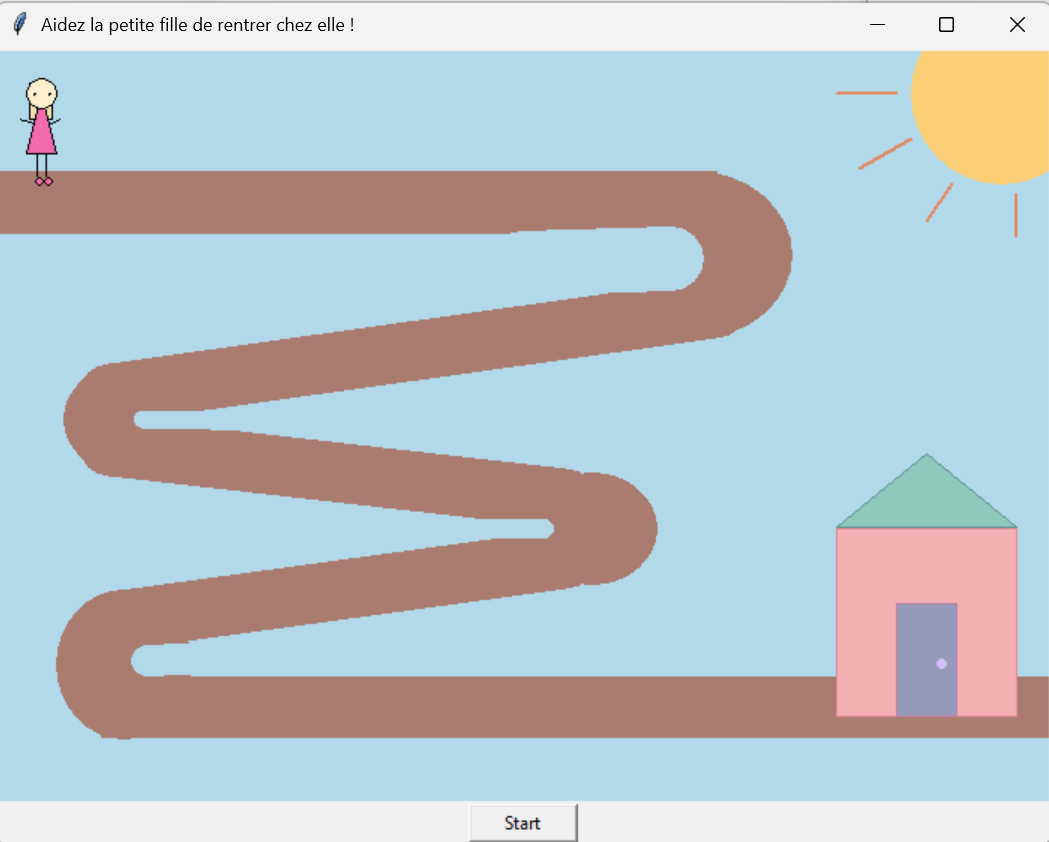
Task: Click the round doorknob on the door
Action: [941, 664]
